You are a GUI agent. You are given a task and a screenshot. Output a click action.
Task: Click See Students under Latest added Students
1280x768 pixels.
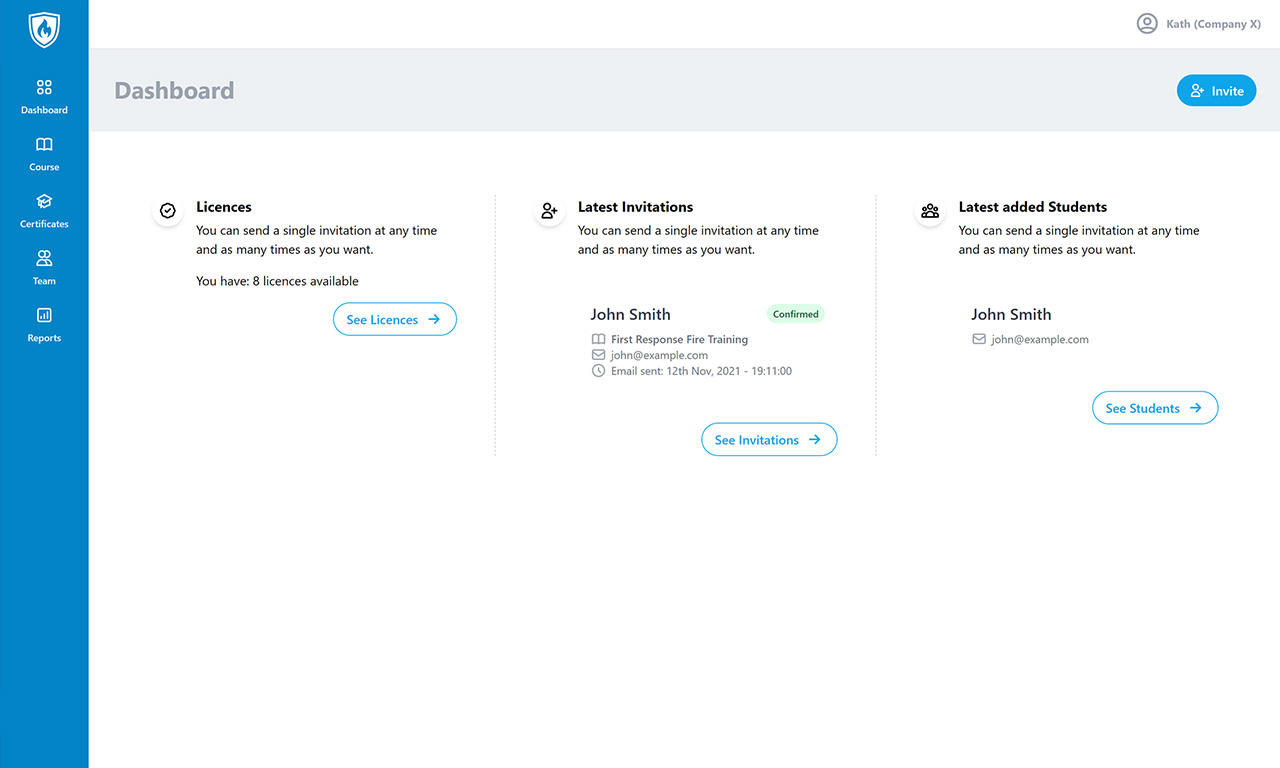coord(1155,407)
